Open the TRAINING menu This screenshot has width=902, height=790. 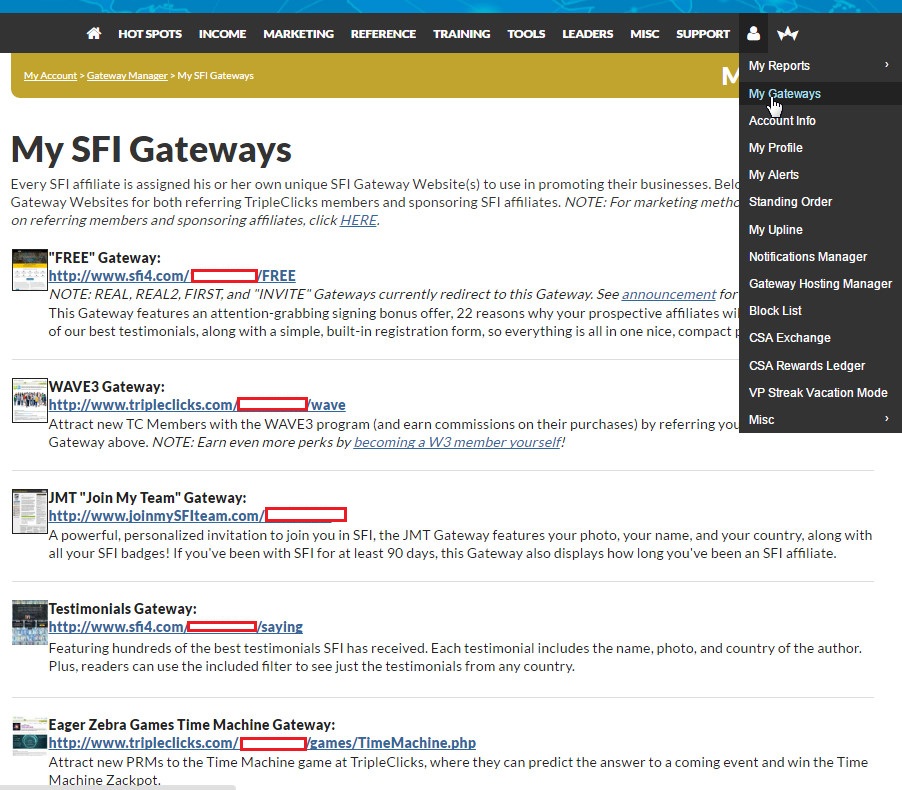[461, 34]
